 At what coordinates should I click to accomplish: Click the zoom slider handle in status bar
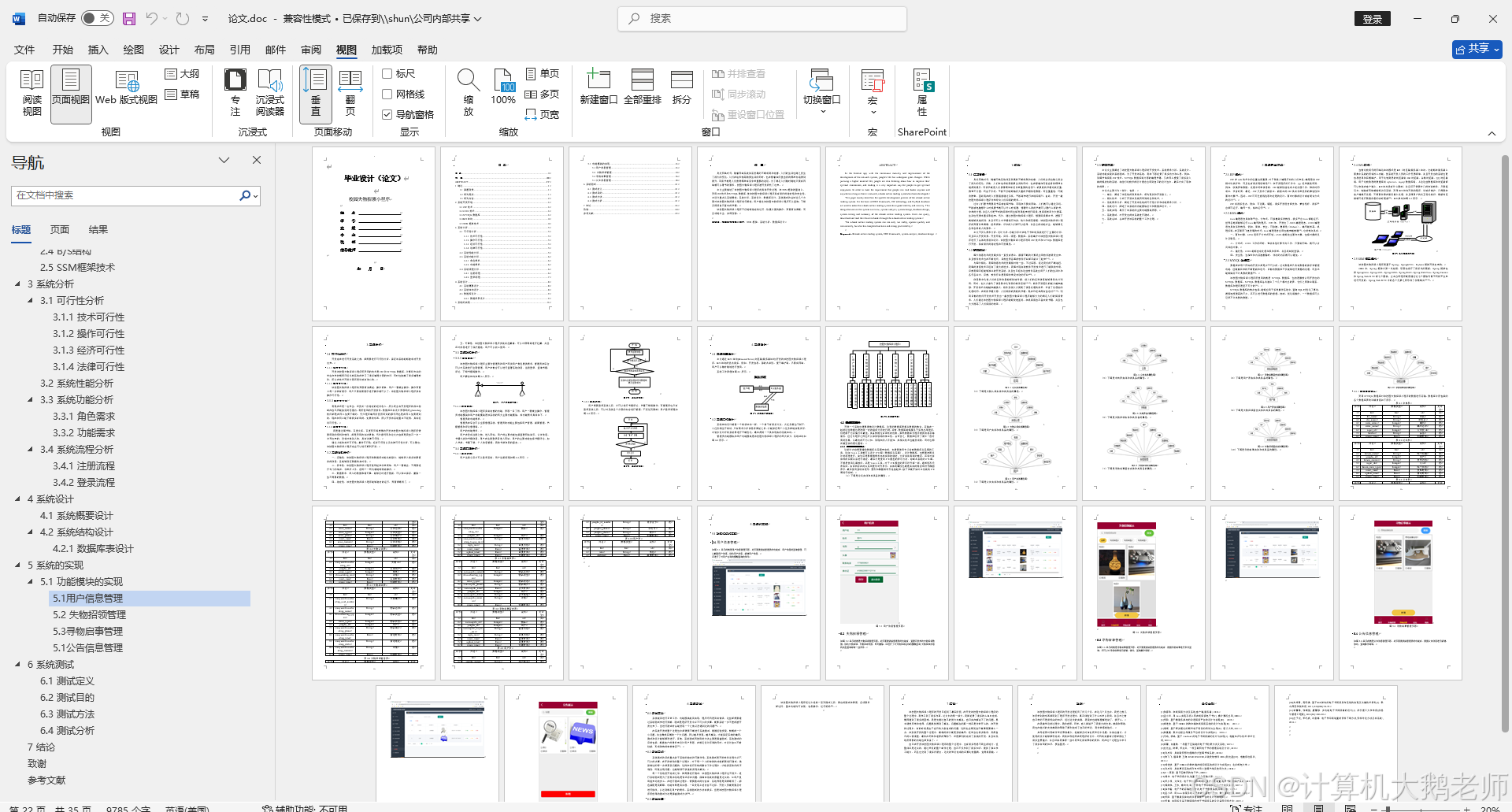tap(1388, 808)
